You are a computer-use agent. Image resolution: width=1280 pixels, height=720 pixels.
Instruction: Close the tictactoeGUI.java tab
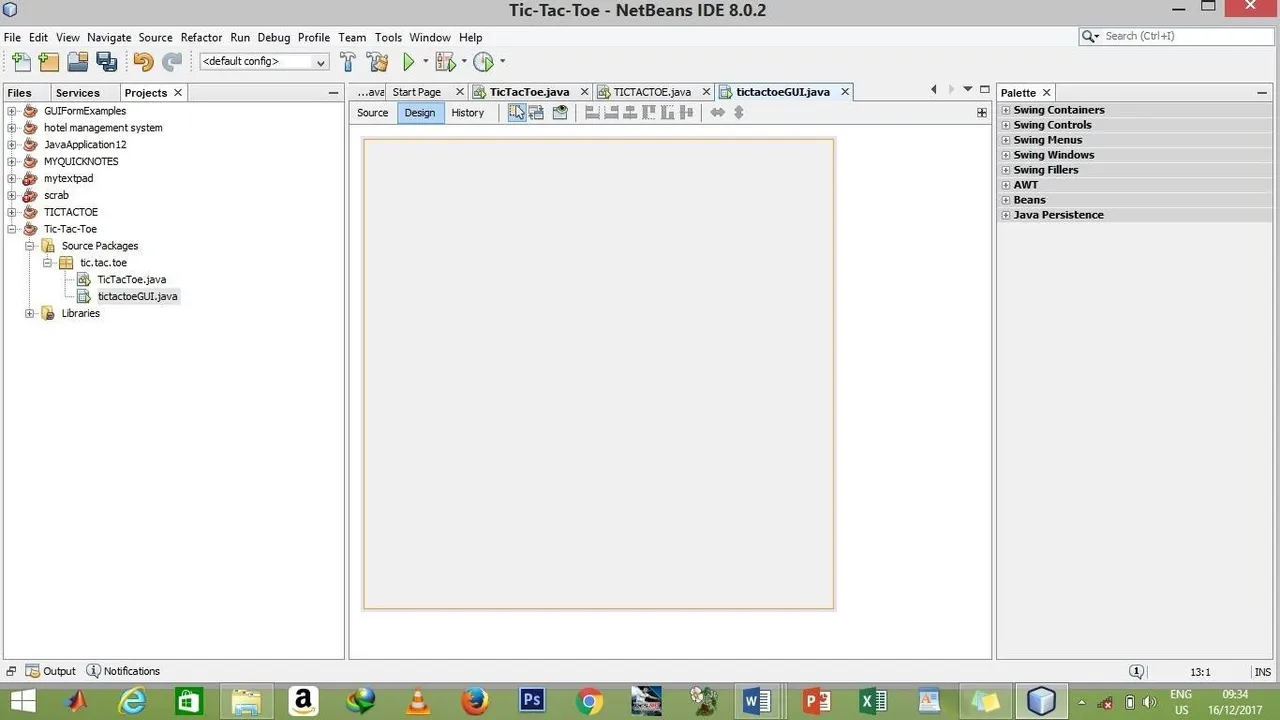click(x=844, y=92)
